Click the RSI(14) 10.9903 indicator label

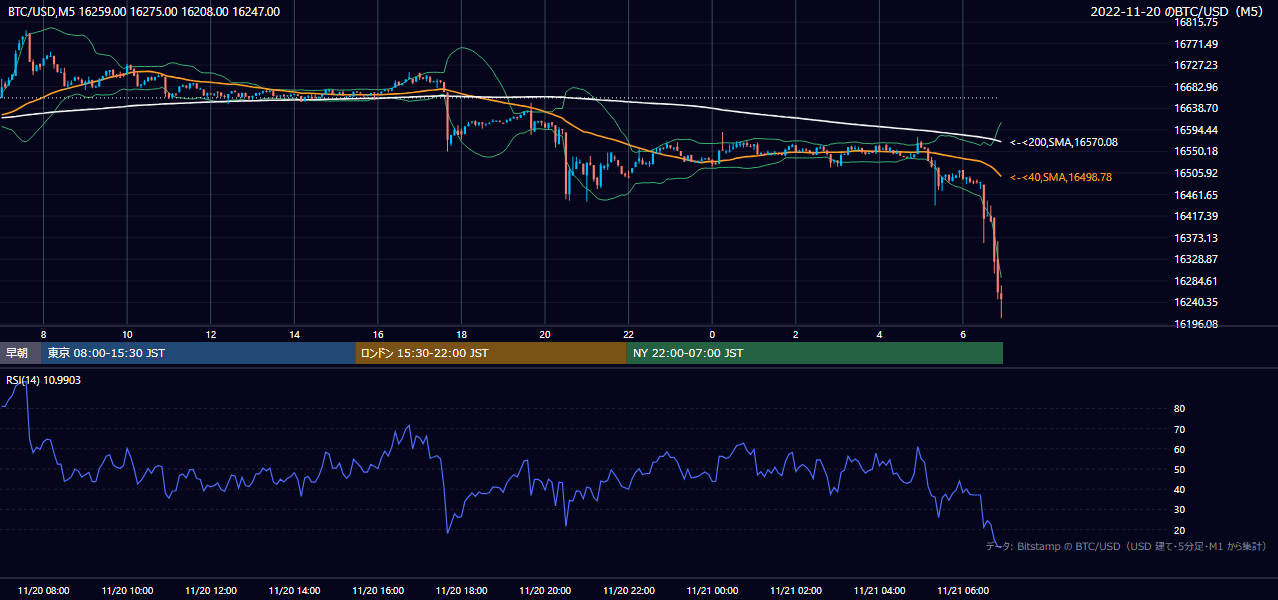[44, 380]
